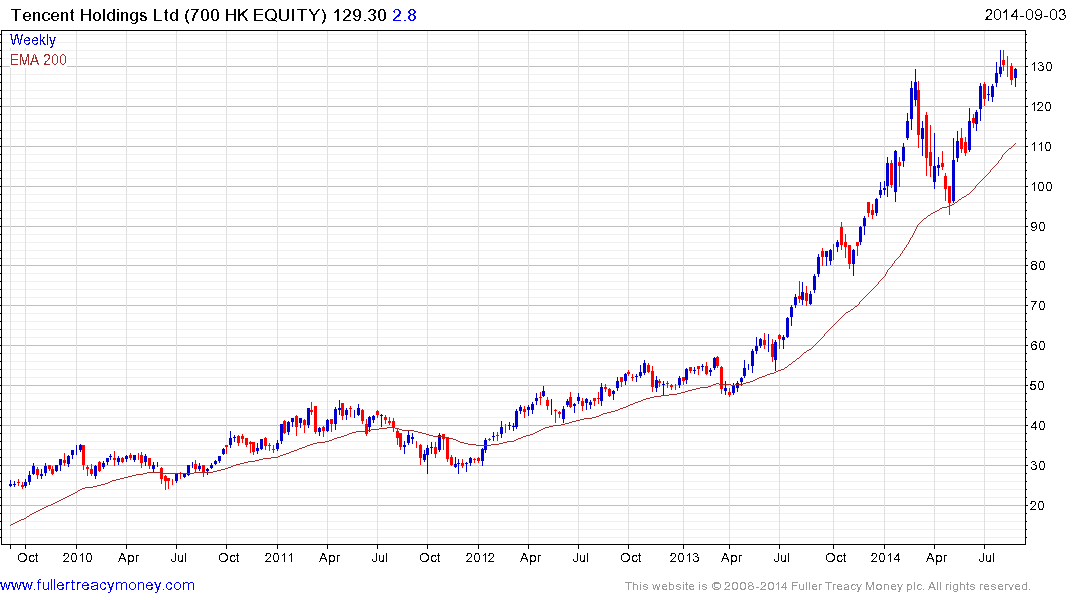Click the Tencent Holdings Ltd chart title
Screen dimensions: 1075x600
click(x=169, y=15)
